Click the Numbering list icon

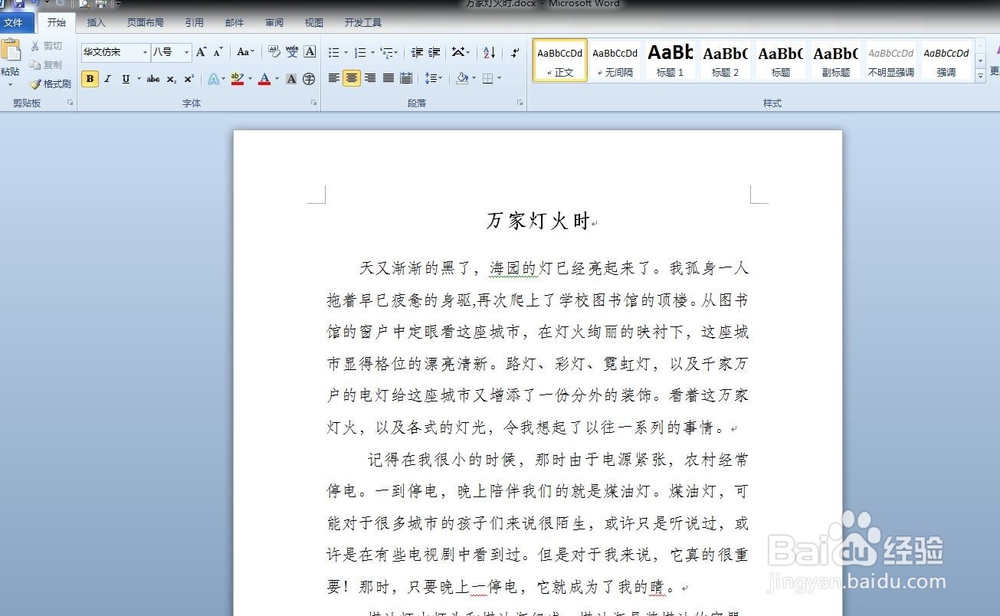click(360, 52)
